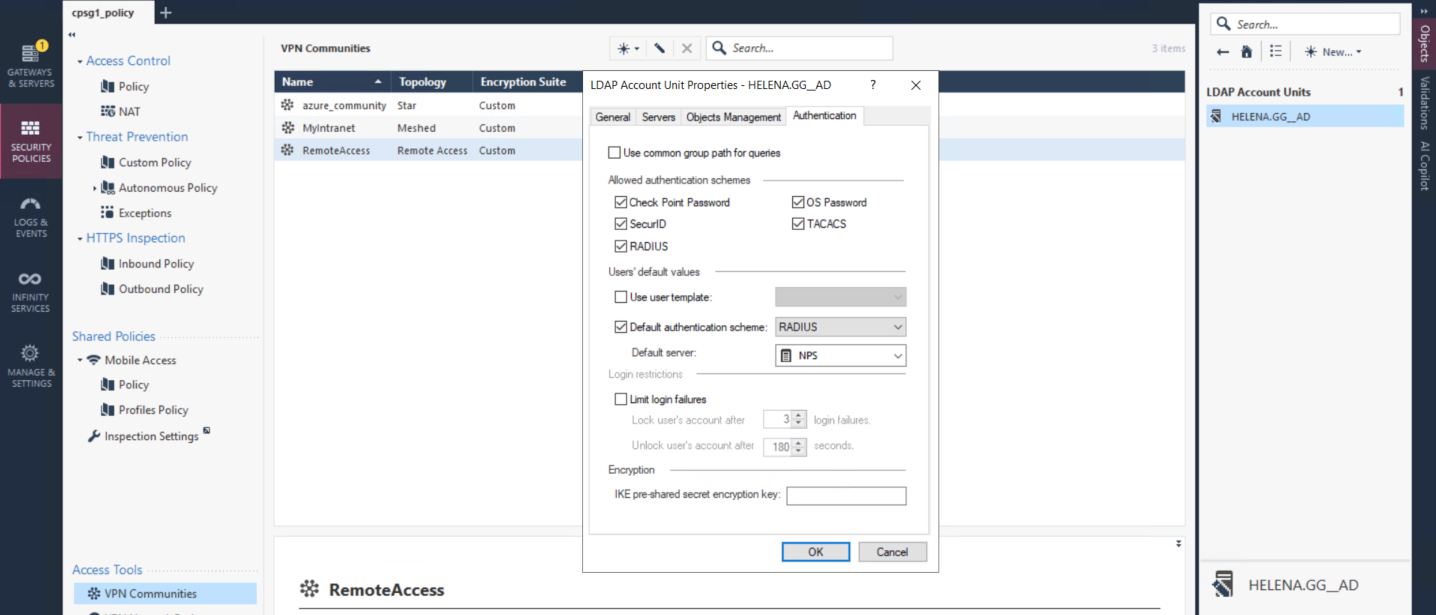Click the IKE pre-shared secret key field
This screenshot has height=615, width=1436.
tap(846, 496)
